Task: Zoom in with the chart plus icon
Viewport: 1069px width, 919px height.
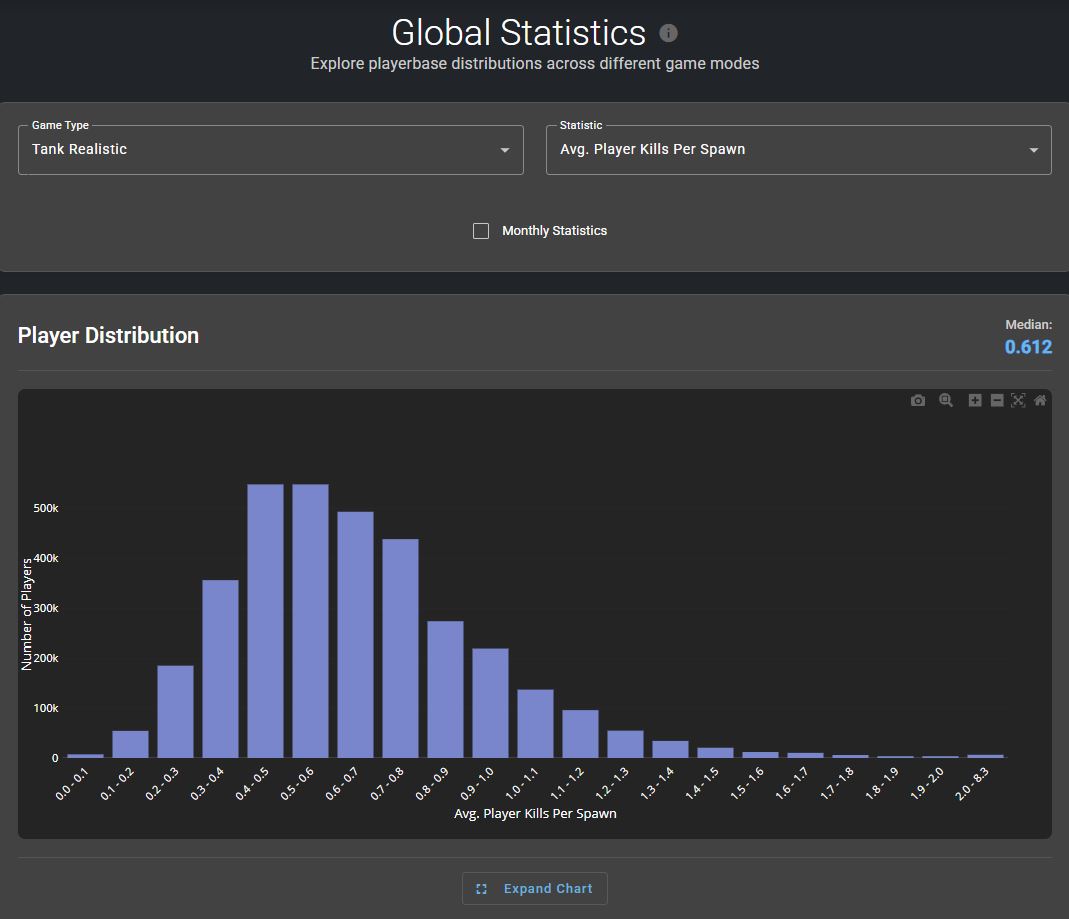Action: point(975,400)
